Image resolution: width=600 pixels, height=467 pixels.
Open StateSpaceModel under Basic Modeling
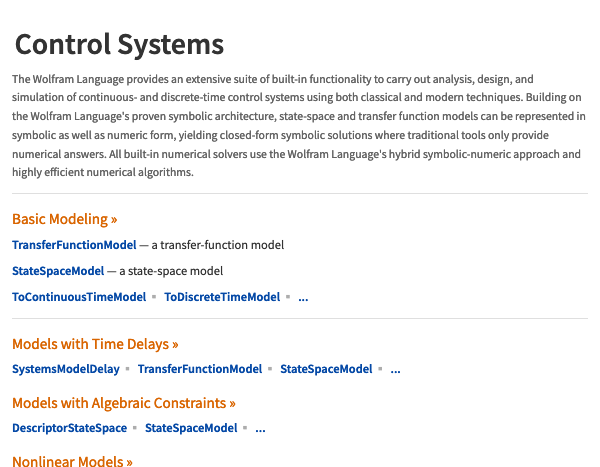click(58, 271)
